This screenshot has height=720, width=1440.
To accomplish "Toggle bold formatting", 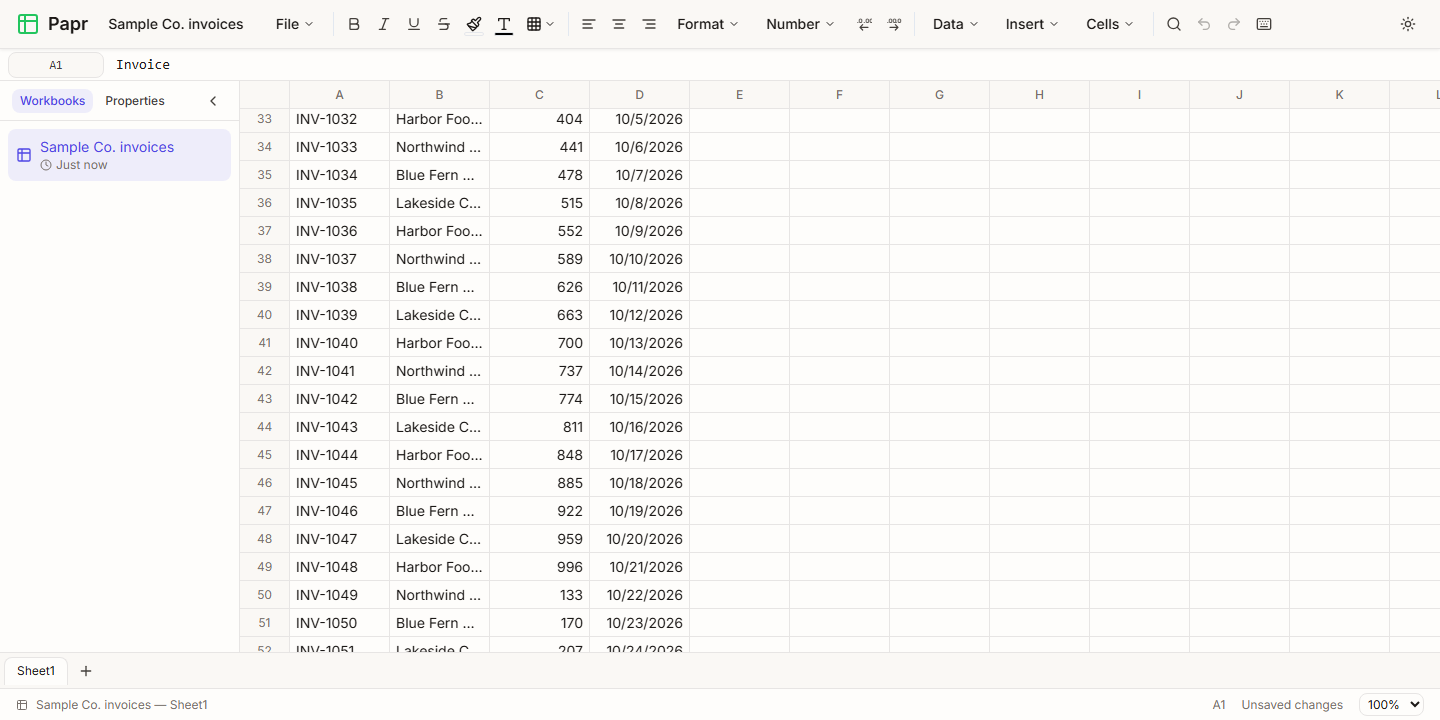I will [354, 24].
